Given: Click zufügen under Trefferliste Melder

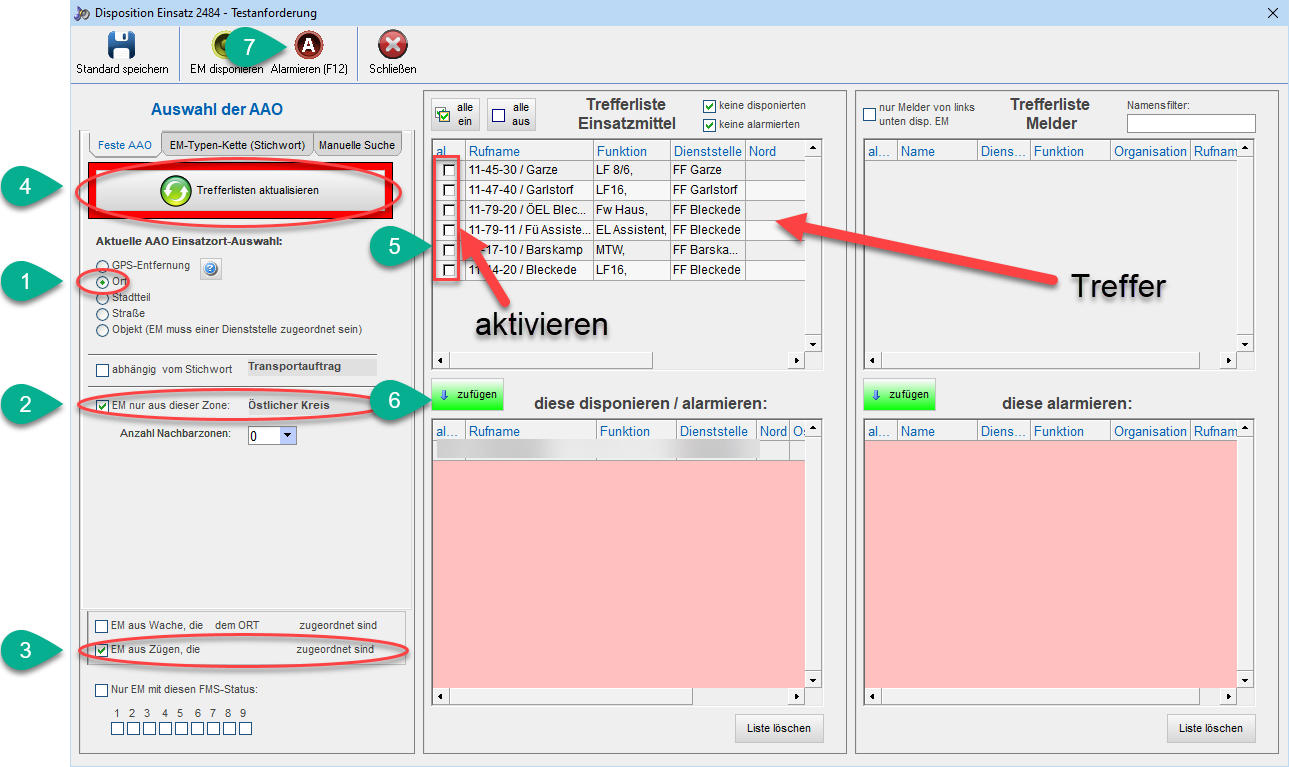Looking at the screenshot, I should point(899,394).
